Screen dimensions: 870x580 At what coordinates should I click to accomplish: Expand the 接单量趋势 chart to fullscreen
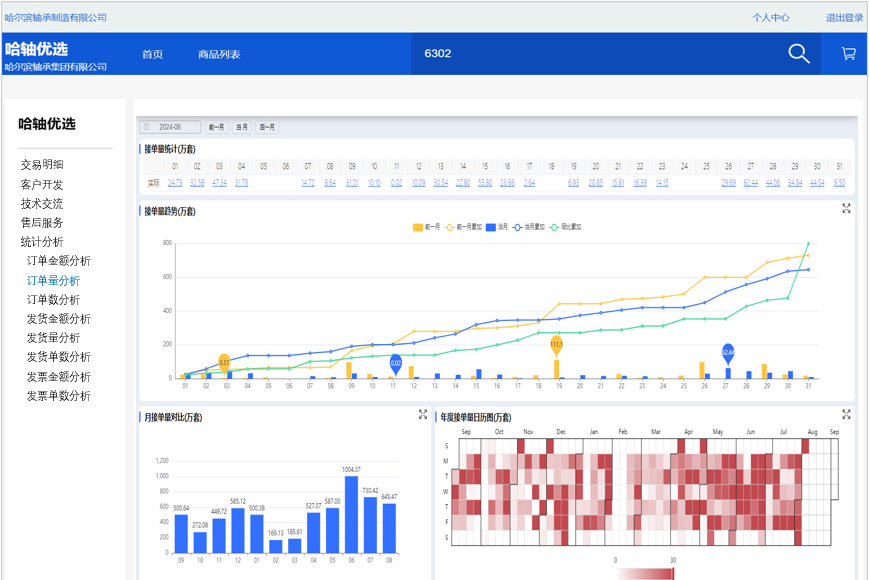(846, 208)
